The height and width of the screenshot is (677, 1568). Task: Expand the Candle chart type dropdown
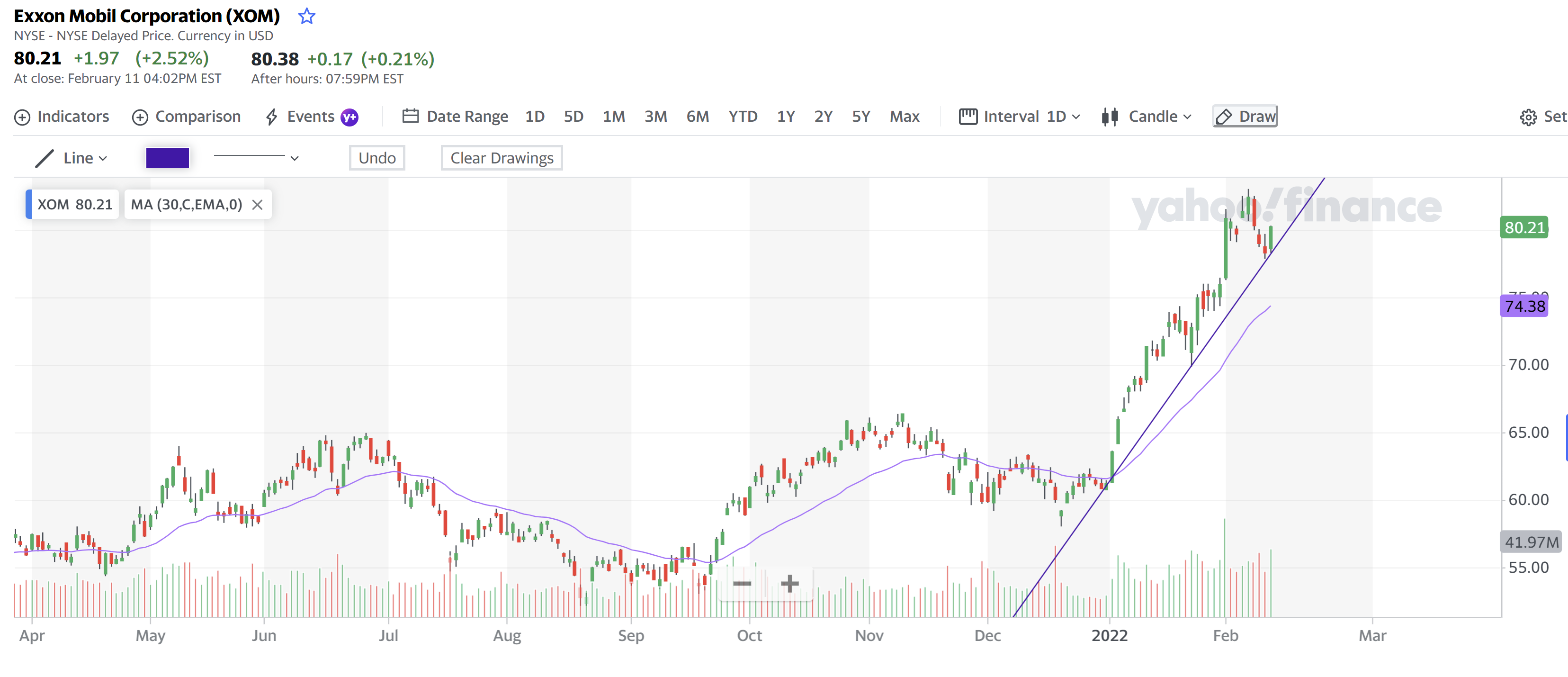pos(1147,116)
